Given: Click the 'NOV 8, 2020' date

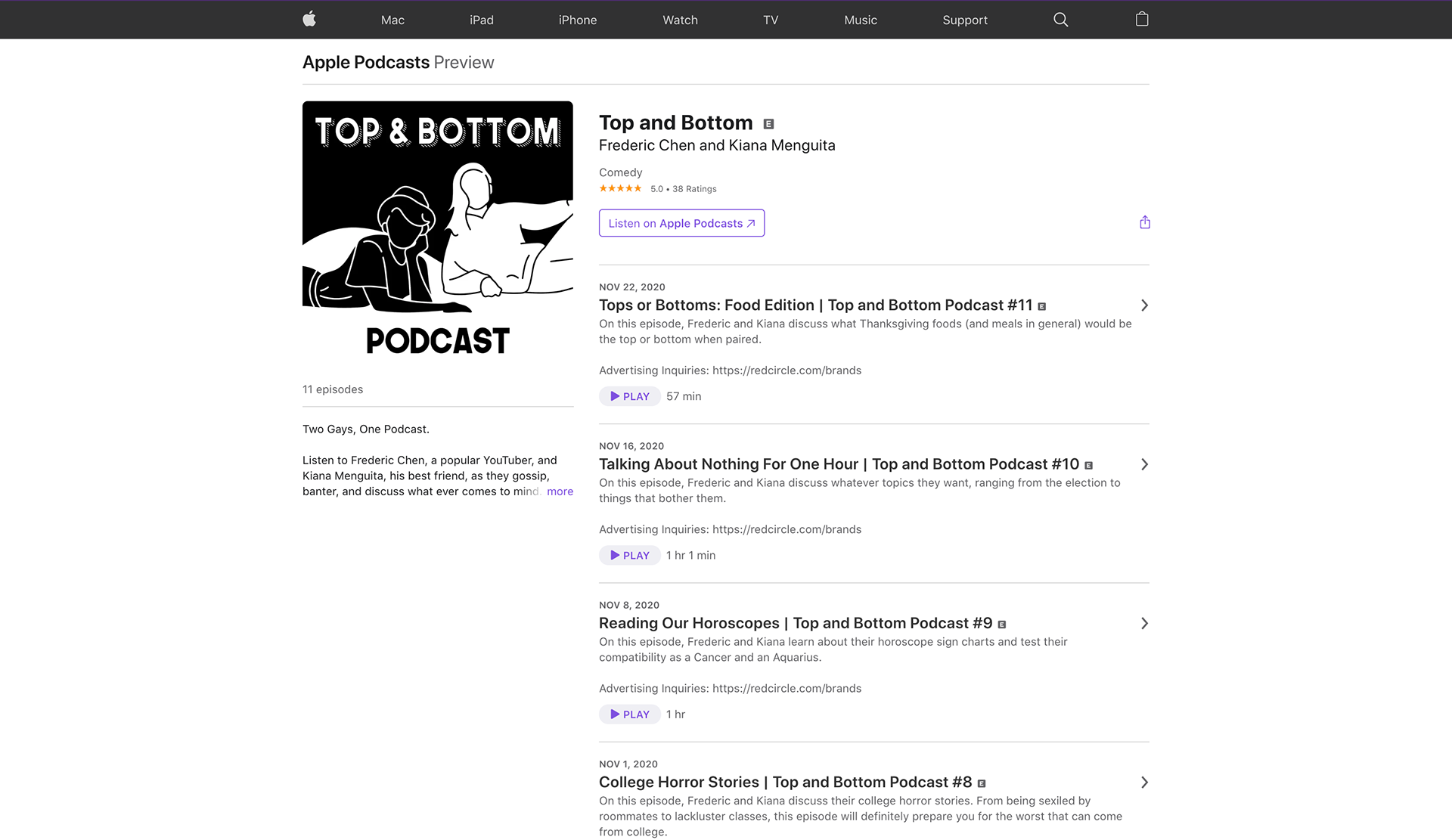Looking at the screenshot, I should point(629,605).
